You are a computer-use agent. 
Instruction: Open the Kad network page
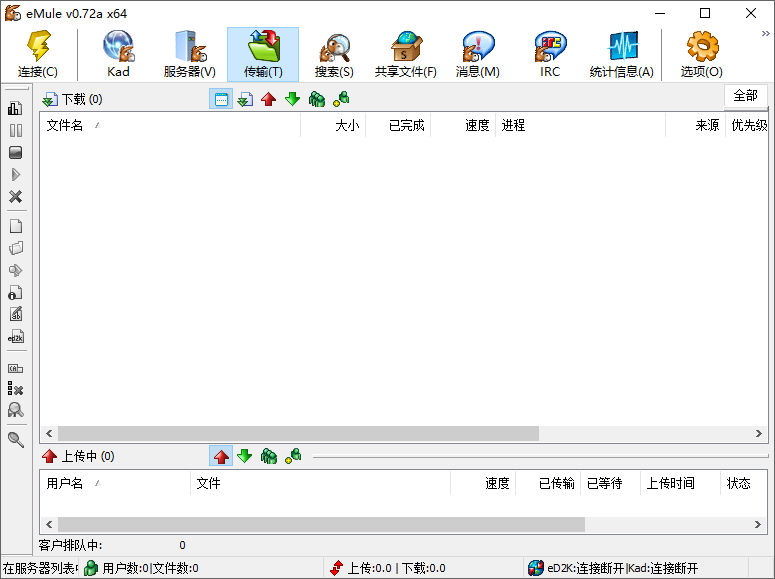click(119, 54)
